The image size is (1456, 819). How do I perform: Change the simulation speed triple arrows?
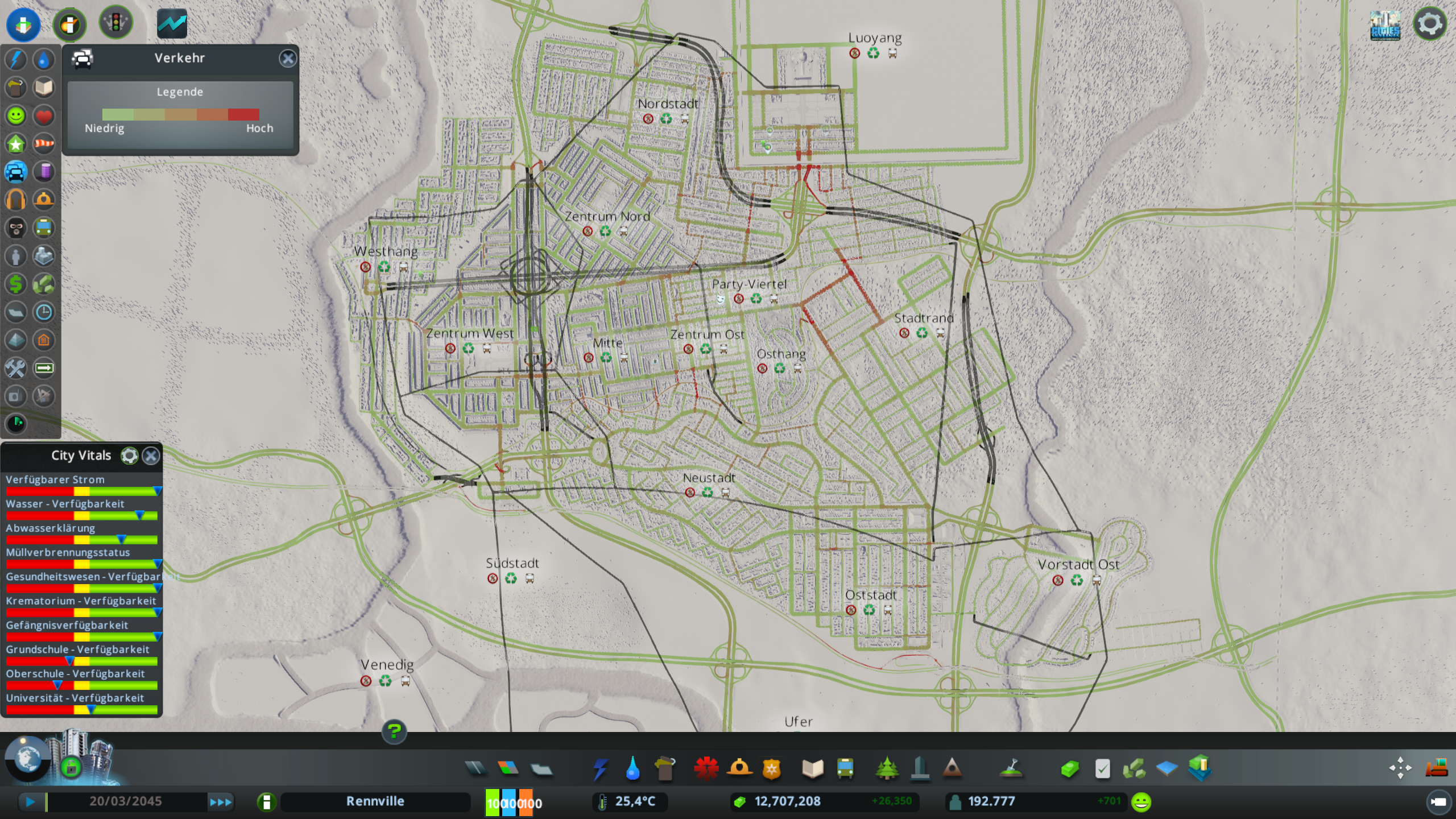[x=221, y=802]
